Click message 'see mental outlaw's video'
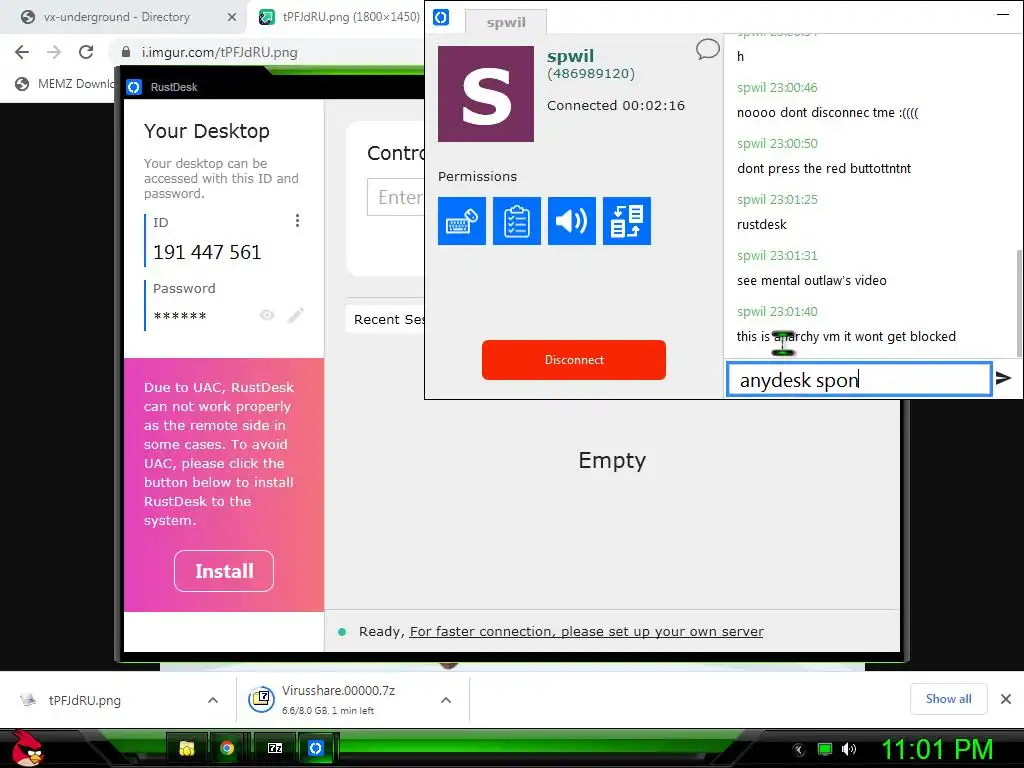Viewport: 1024px width, 768px height. (x=812, y=281)
